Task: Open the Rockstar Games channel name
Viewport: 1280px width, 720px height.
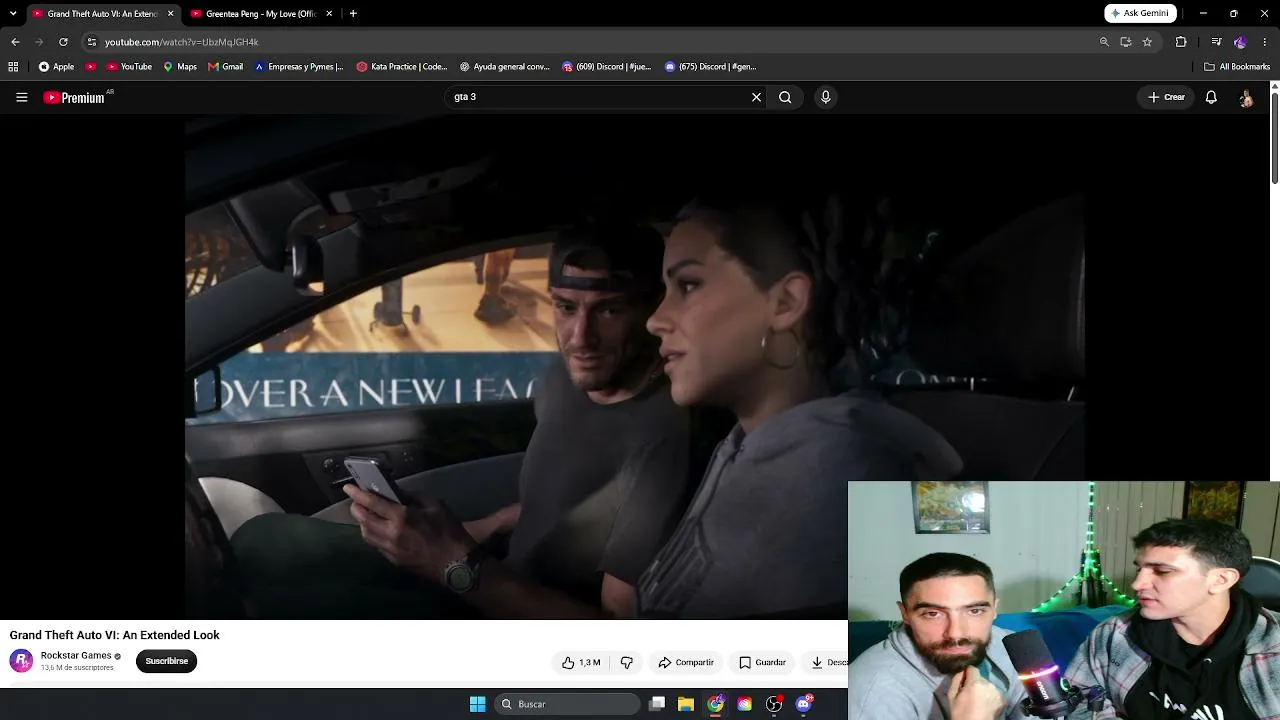Action: tap(76, 656)
